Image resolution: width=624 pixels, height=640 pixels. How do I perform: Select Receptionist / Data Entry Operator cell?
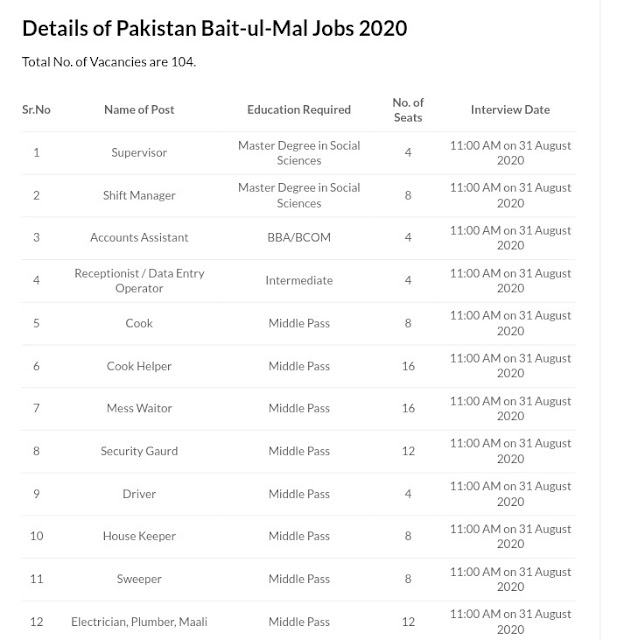pos(139,281)
